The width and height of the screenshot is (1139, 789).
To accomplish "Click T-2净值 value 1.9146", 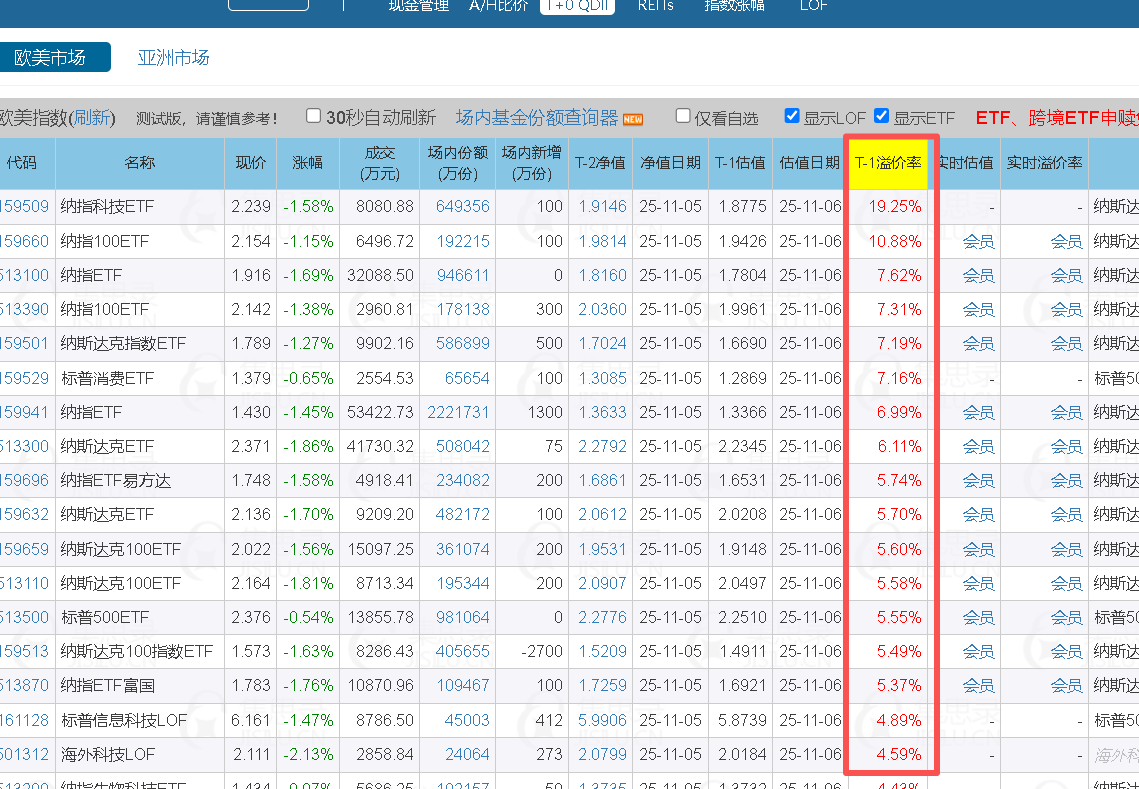I will pyautogui.click(x=602, y=207).
